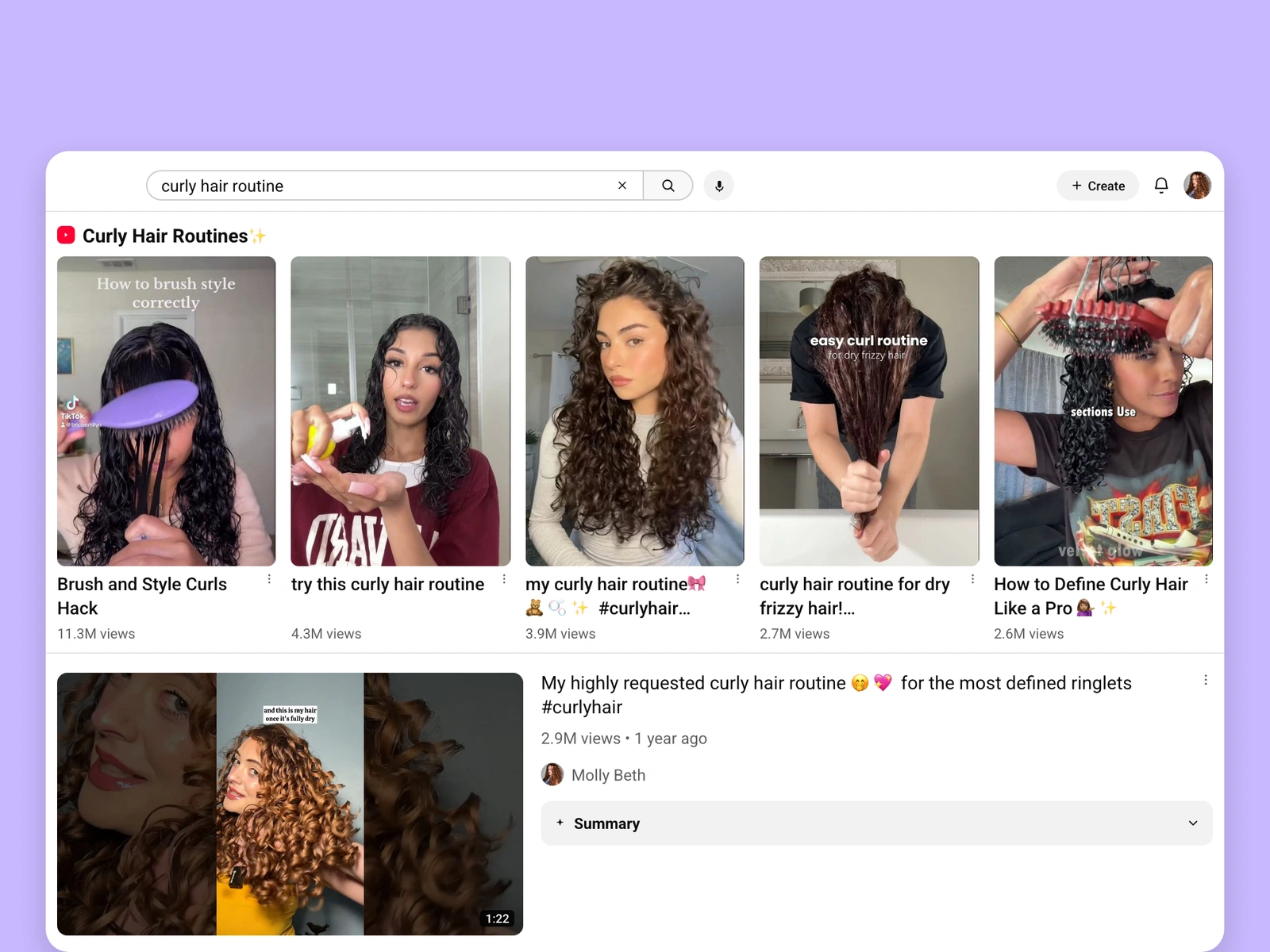Clear the search text with the X icon
This screenshot has width=1270, height=952.
pyautogui.click(x=622, y=186)
